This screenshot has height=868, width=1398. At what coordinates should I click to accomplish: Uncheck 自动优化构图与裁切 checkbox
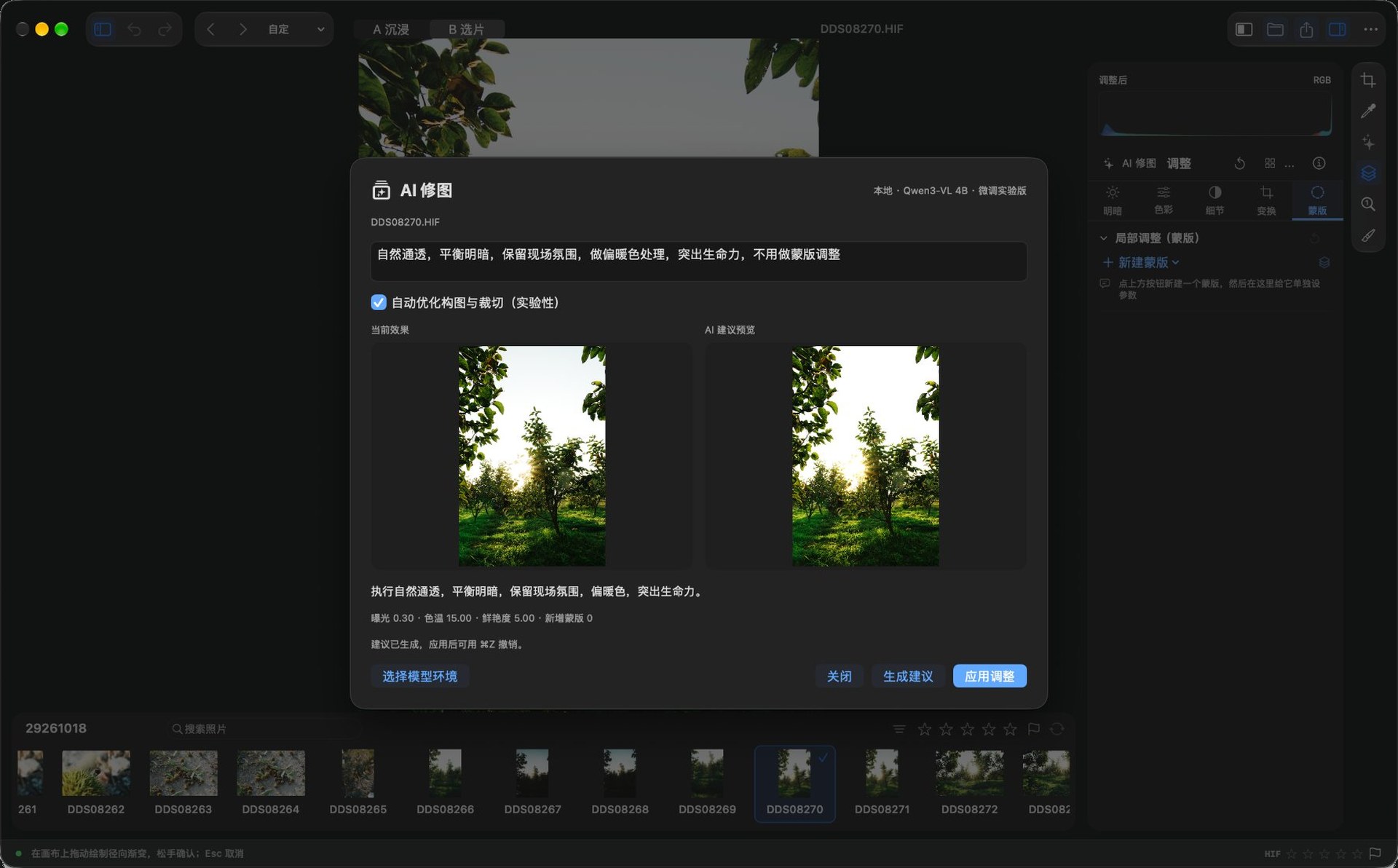(x=379, y=302)
